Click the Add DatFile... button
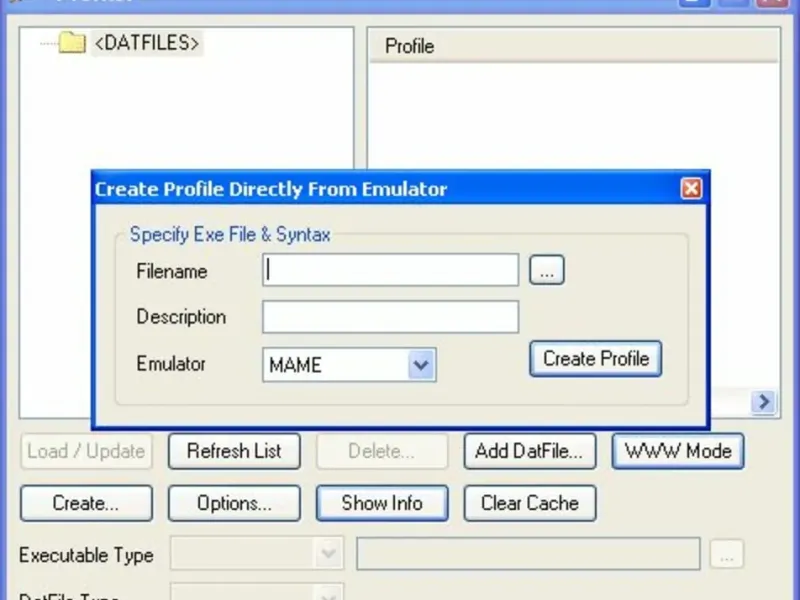The height and width of the screenshot is (600, 800). click(530, 452)
